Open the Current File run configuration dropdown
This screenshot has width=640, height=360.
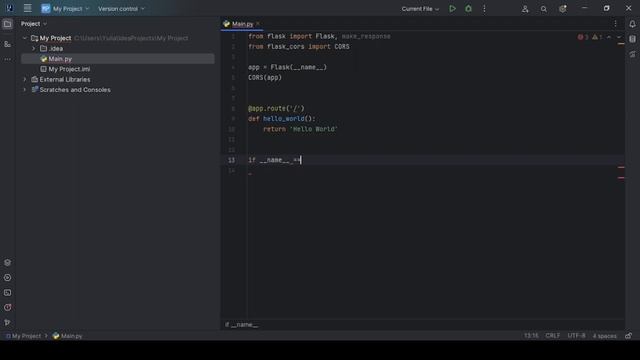(x=420, y=9)
